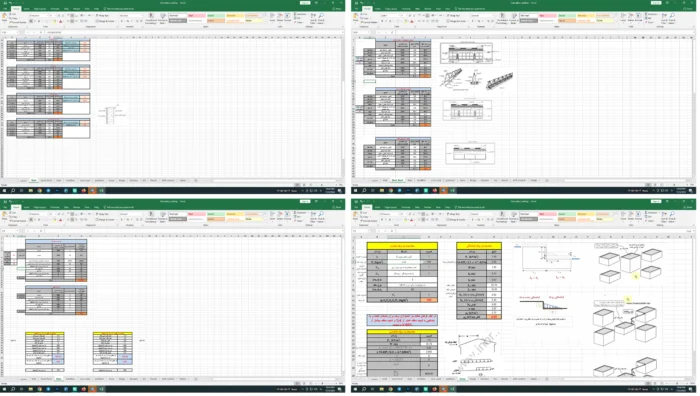
Task: Toggle Bold in top-right window ribbon
Action: tap(381, 21)
